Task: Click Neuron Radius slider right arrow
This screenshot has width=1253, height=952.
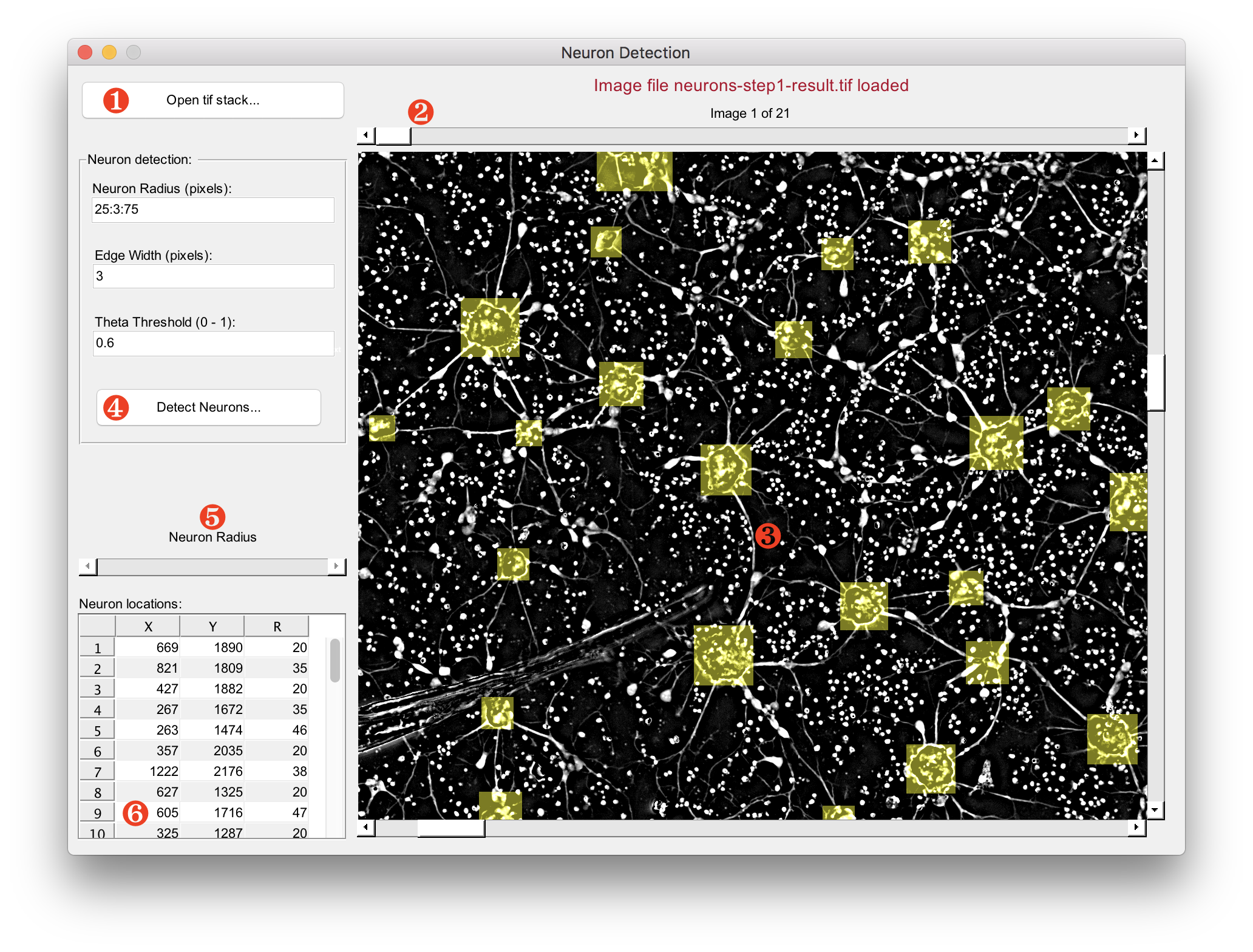Action: coord(336,566)
